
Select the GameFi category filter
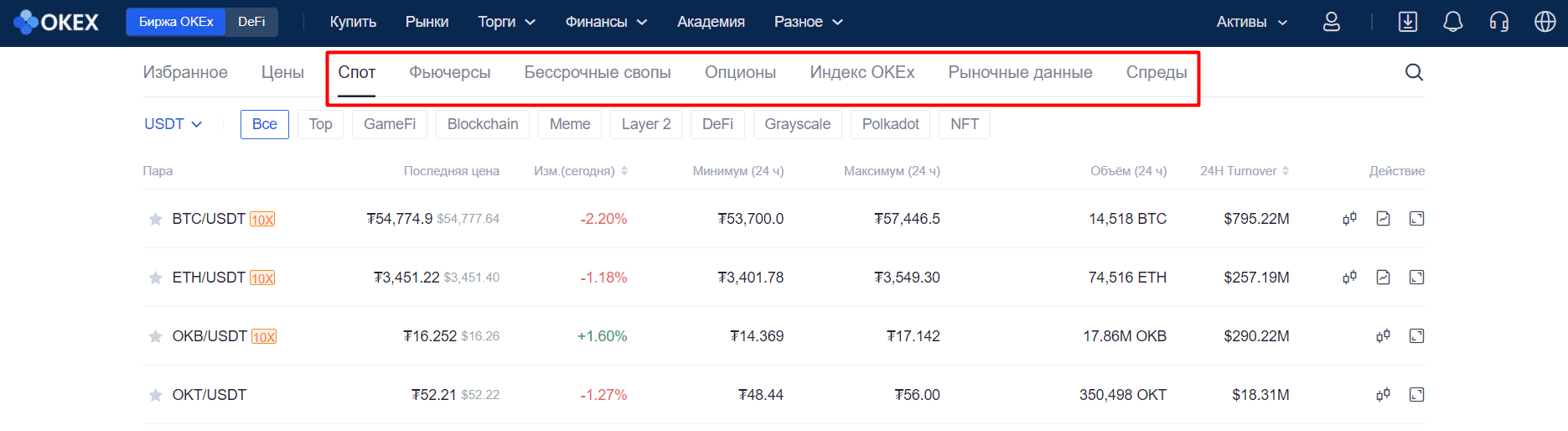[390, 124]
